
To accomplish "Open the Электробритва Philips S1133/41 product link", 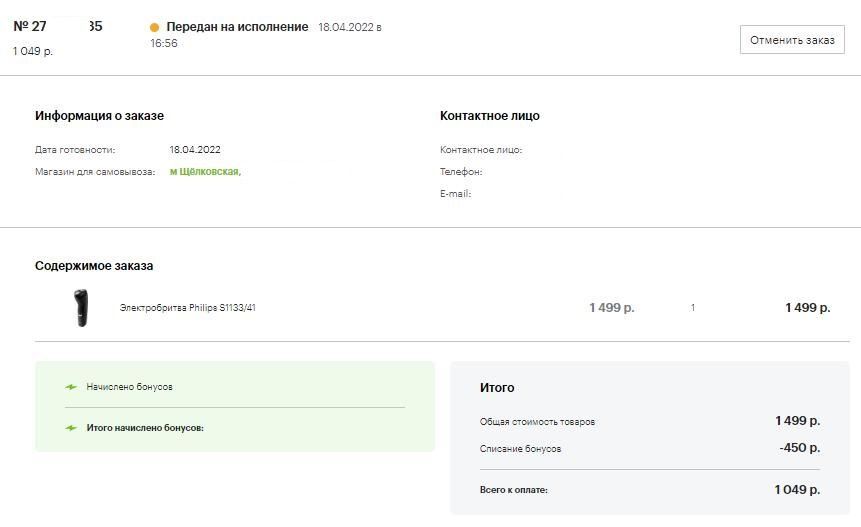I will click(188, 308).
